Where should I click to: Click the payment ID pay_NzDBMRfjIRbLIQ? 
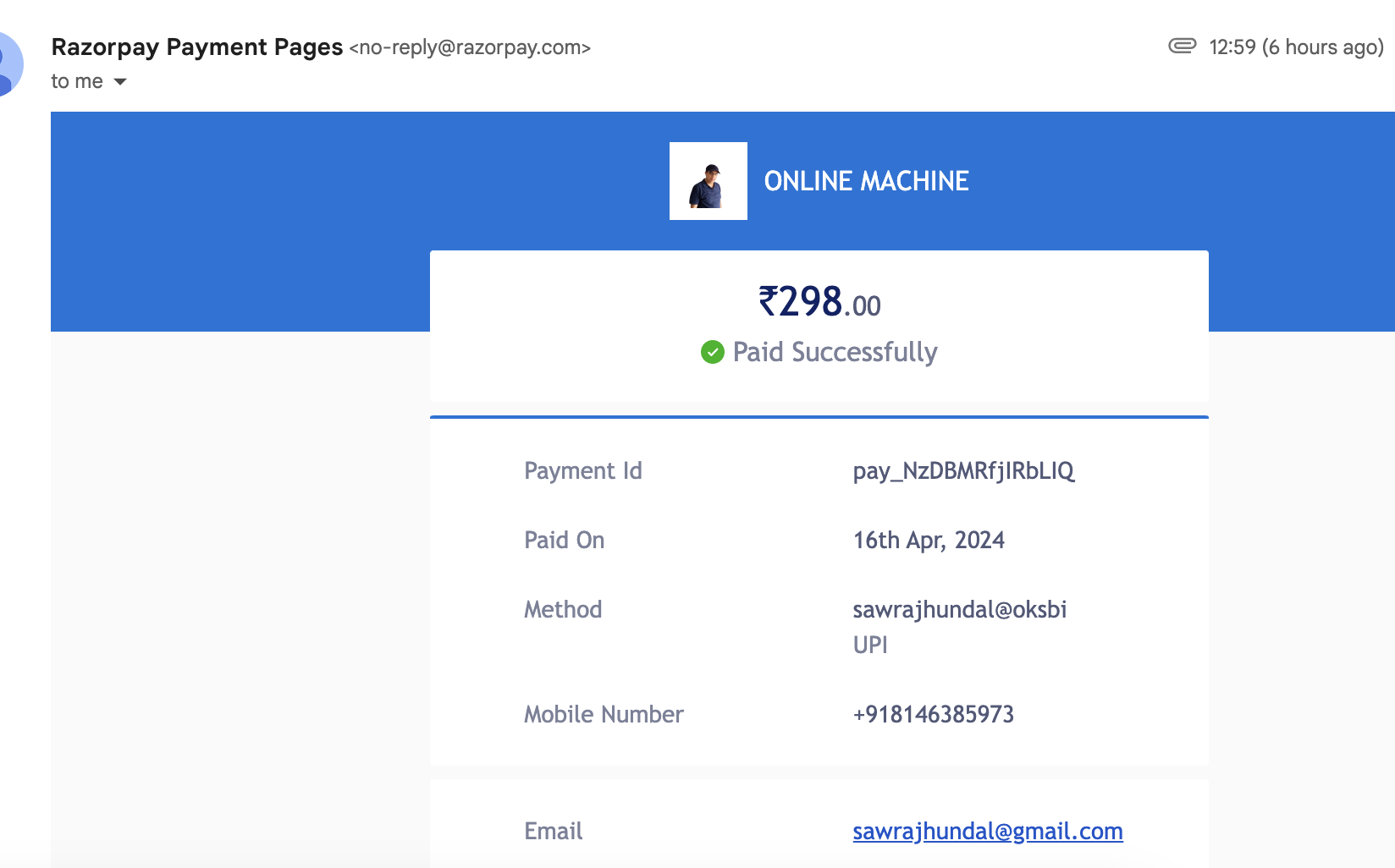coord(964,470)
